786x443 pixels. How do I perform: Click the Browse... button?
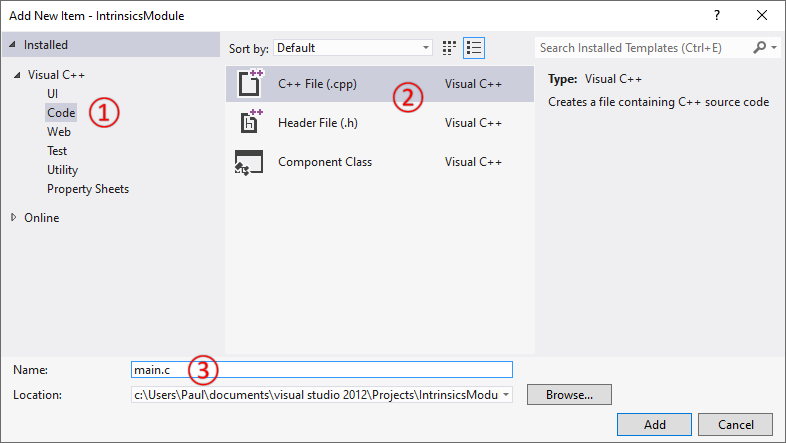coord(568,395)
